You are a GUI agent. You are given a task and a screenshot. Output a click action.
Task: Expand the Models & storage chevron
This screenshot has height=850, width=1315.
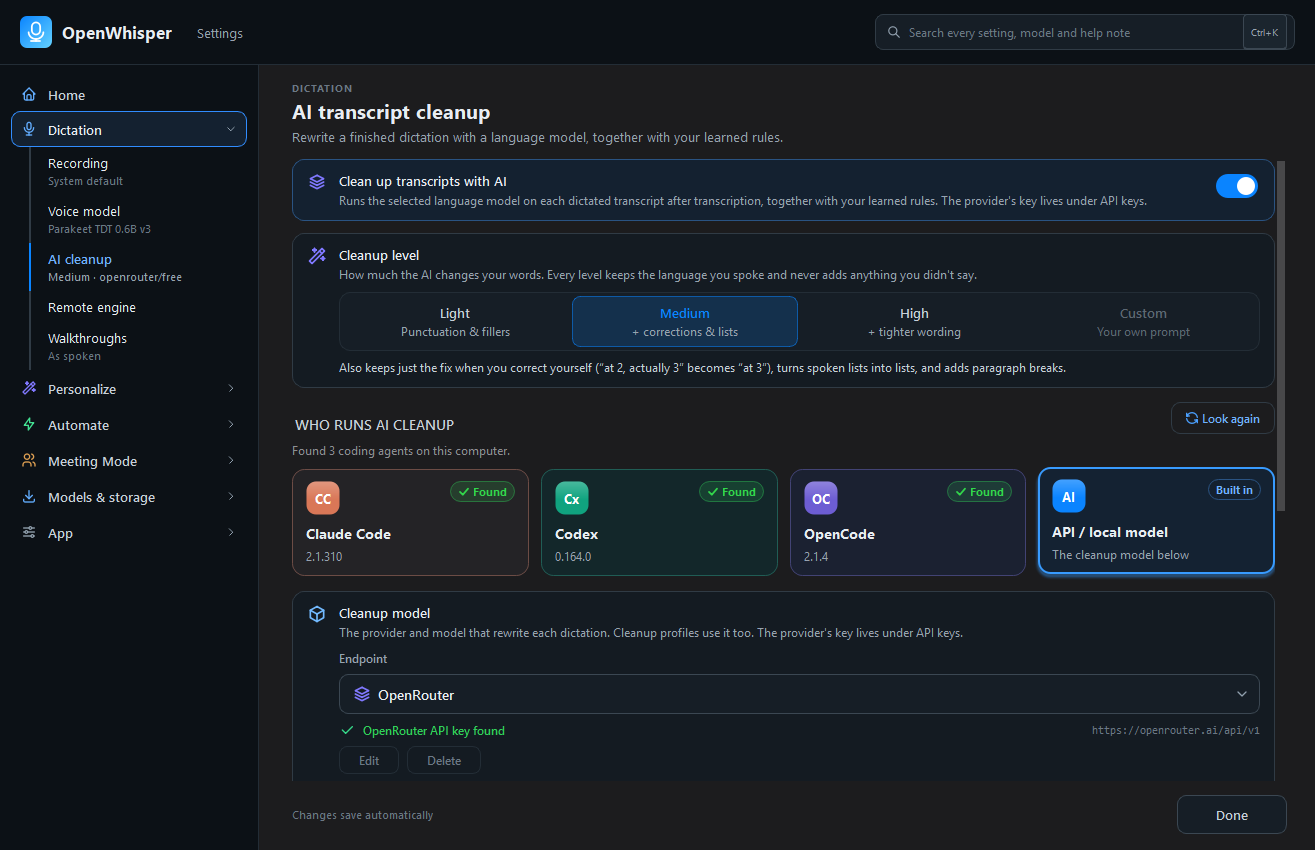231,497
